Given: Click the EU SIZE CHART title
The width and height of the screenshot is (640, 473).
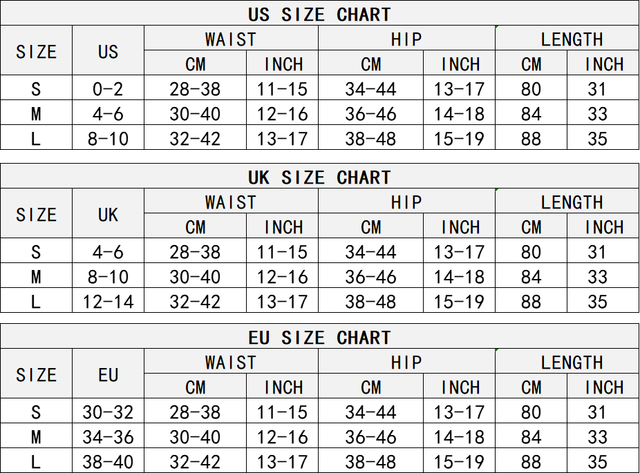Looking at the screenshot, I should [x=319, y=337].
